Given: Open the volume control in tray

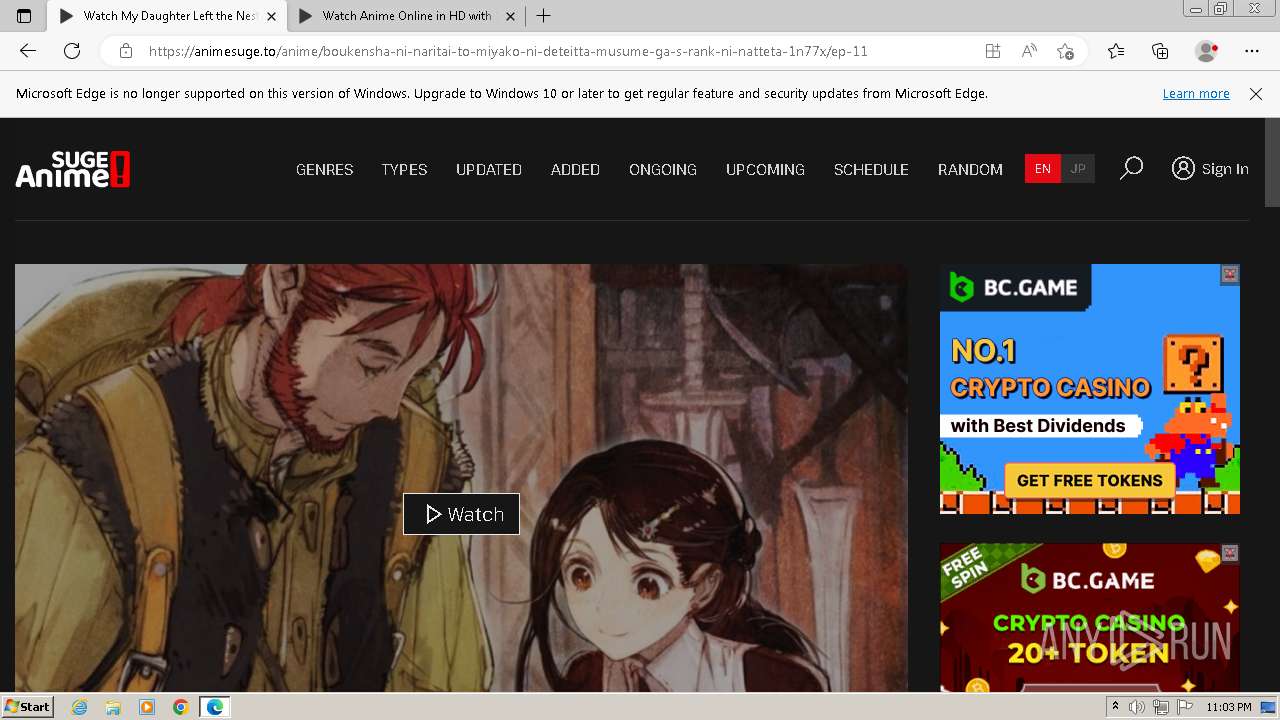Looking at the screenshot, I should (x=1137, y=707).
